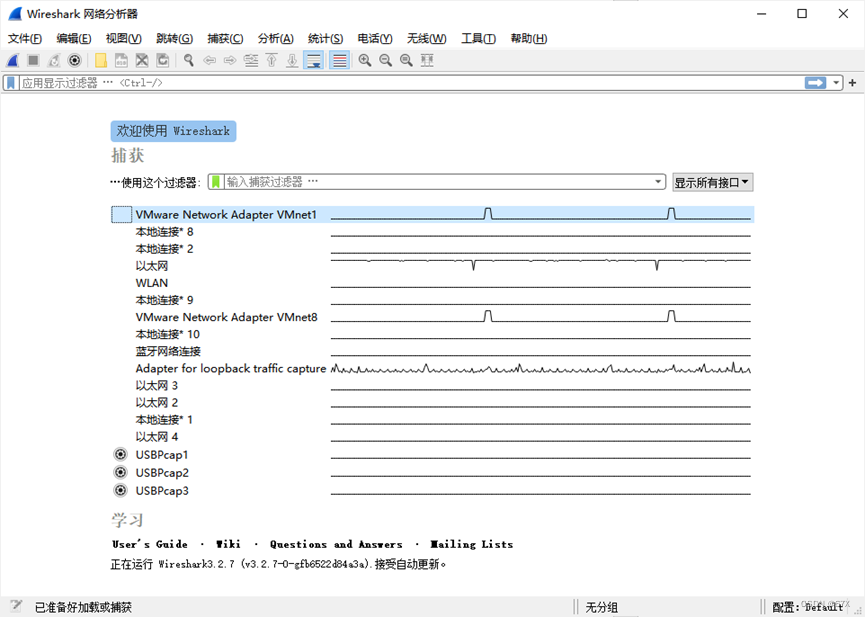The image size is (865, 617).
Task: Click zoom out magnifier icon
Action: 386,60
